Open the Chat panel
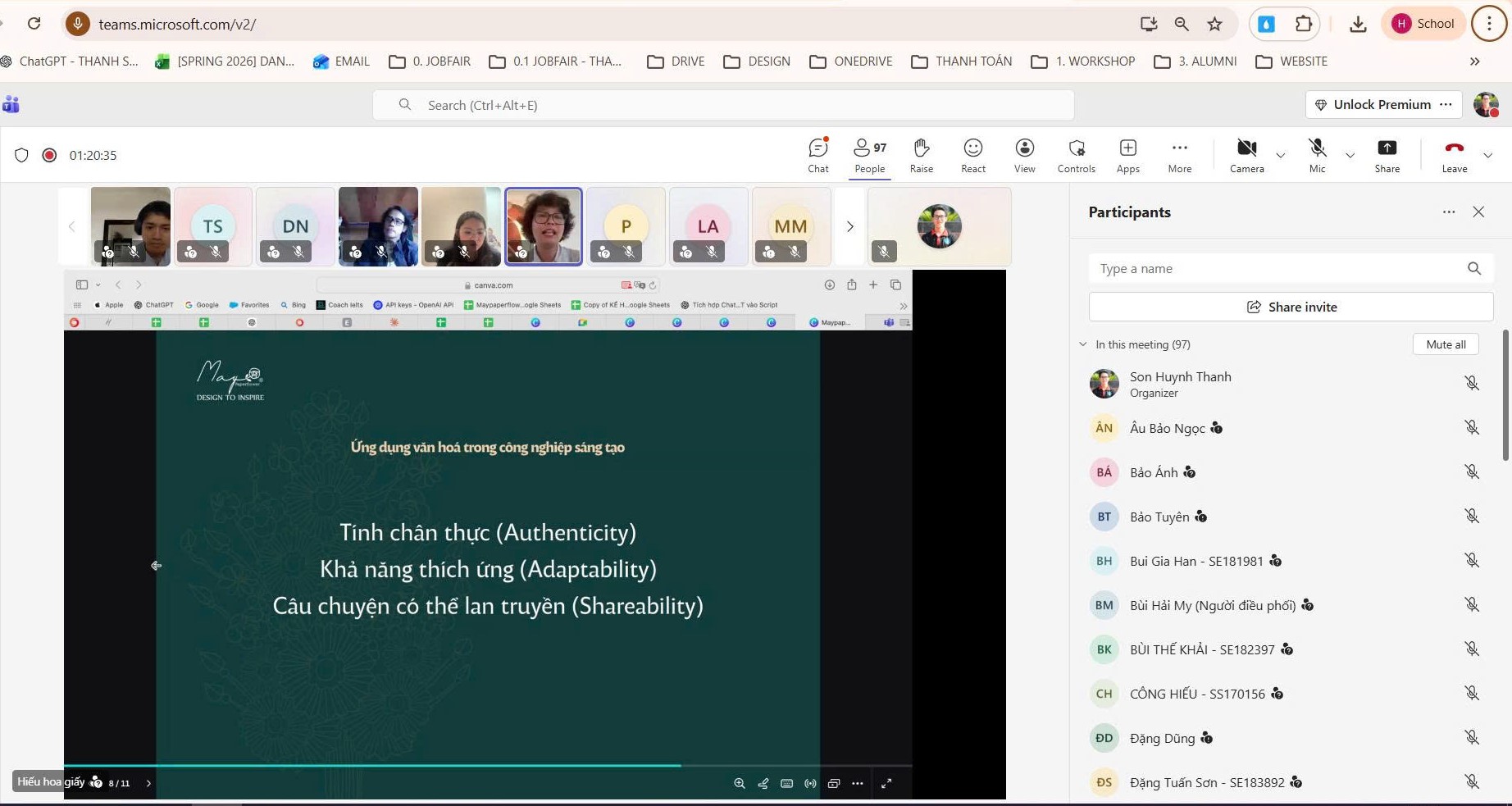The image size is (1512, 806). click(x=817, y=155)
